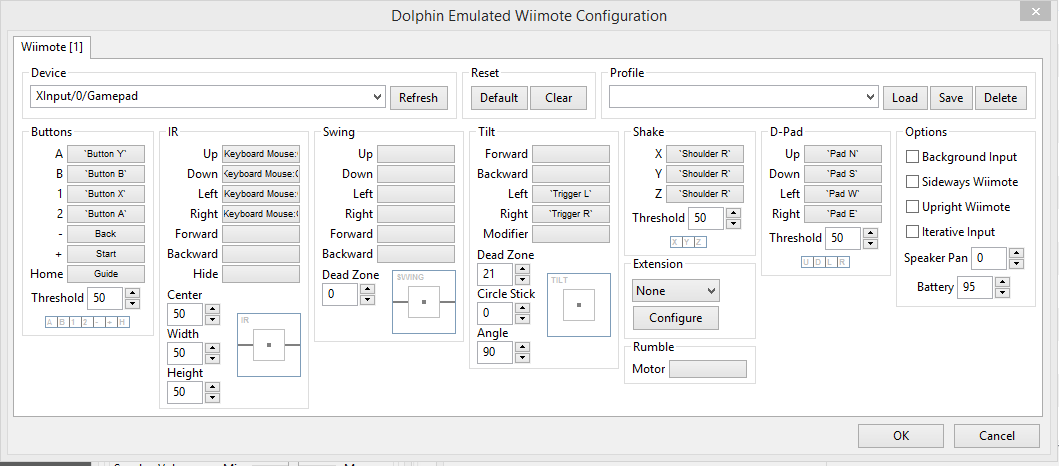Screen dimensions: 1059x466
Task: Toggle the Upright Wiimote checkbox
Action: (x=912, y=207)
